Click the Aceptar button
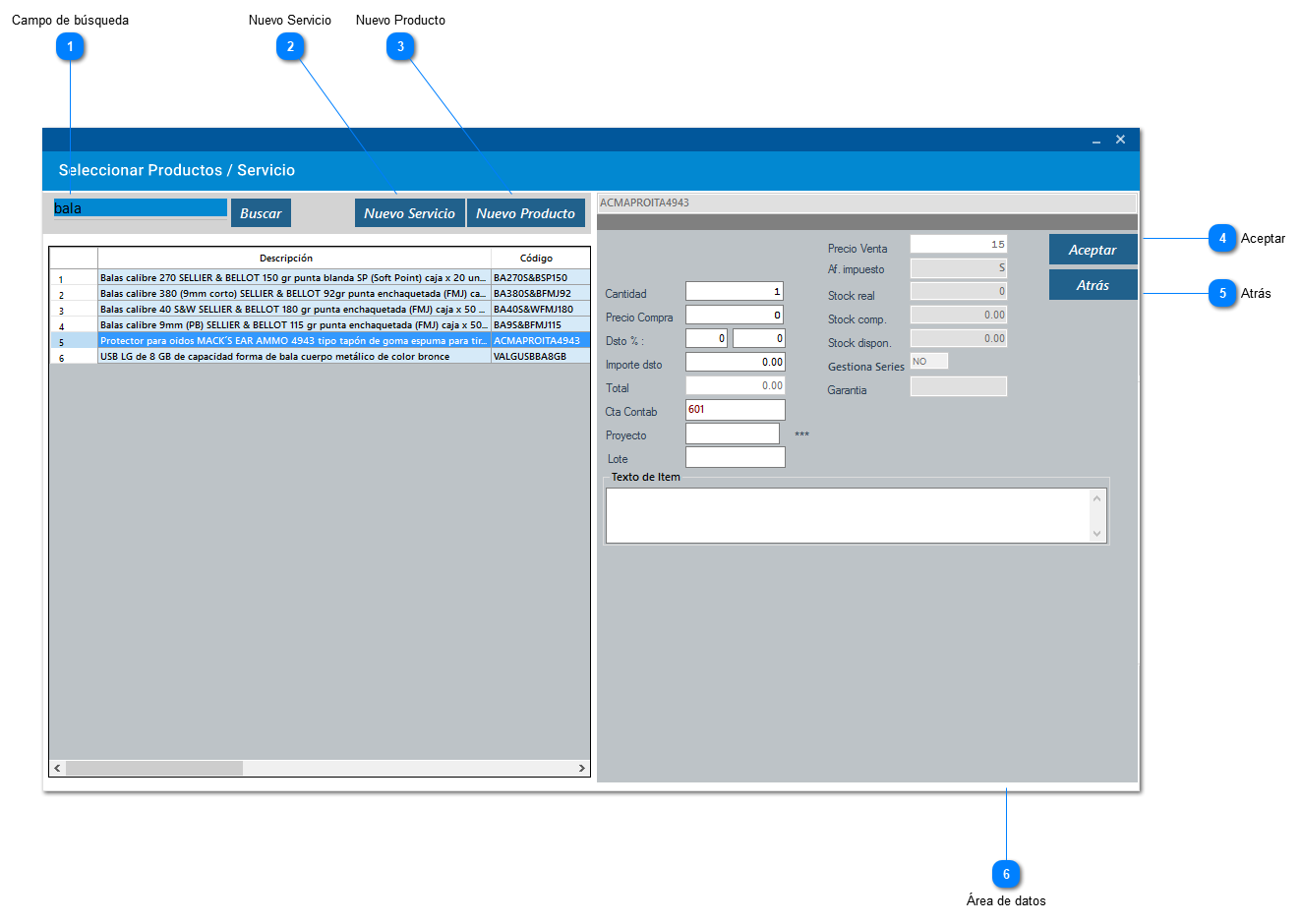The image size is (1301, 924). (1093, 250)
